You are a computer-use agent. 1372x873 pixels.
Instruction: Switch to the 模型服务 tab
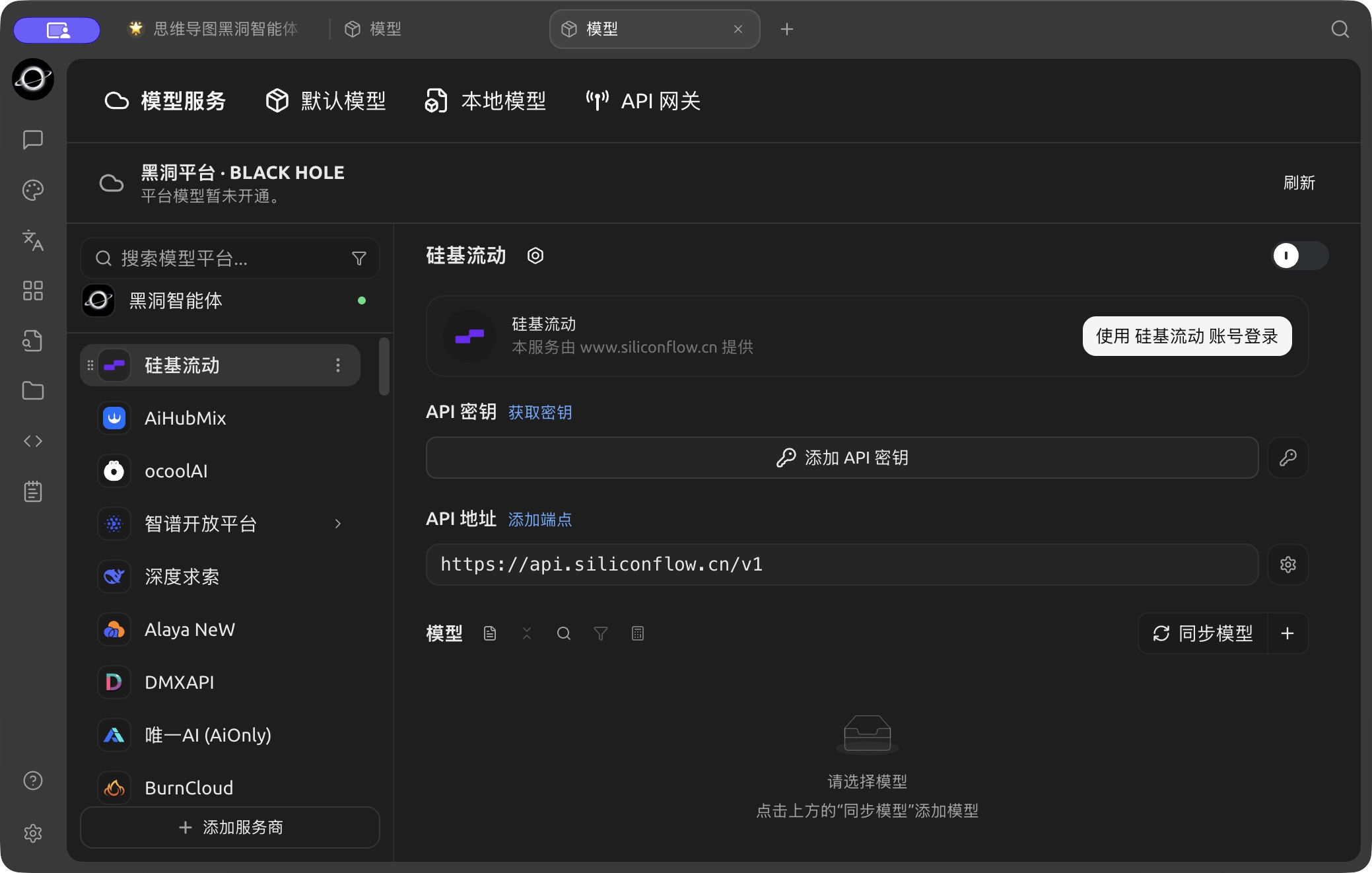pos(165,101)
